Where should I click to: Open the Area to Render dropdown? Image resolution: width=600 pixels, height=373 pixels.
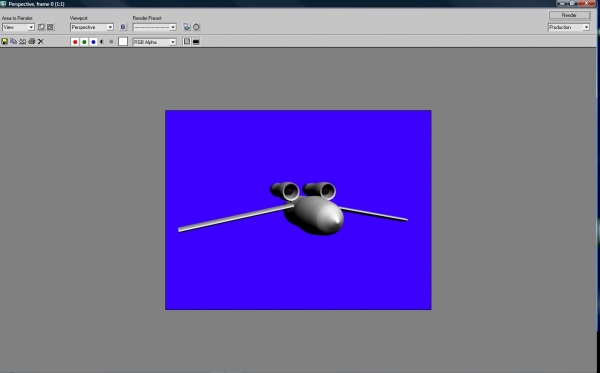(x=18, y=27)
